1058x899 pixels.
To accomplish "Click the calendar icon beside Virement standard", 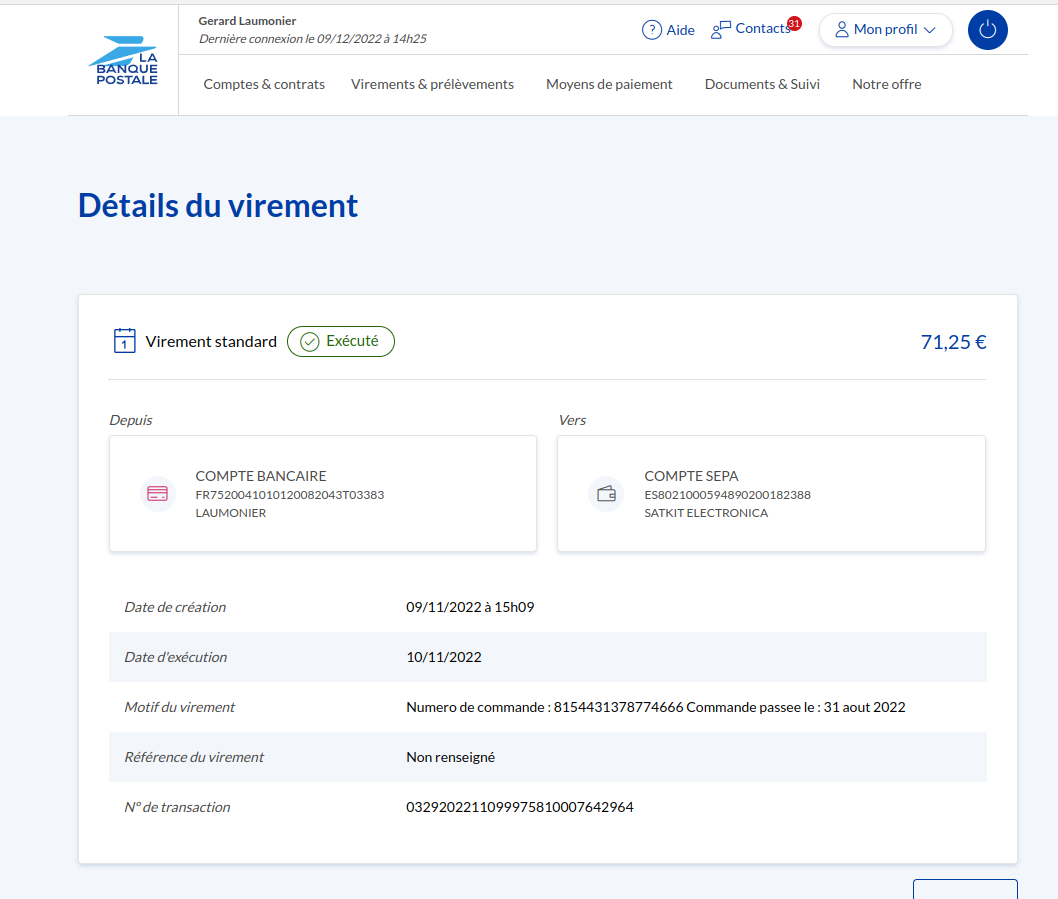I will point(124,341).
